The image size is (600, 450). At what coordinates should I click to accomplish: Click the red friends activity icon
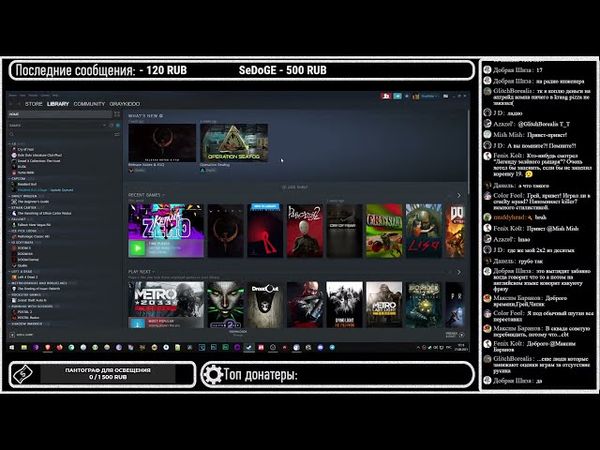386,96
